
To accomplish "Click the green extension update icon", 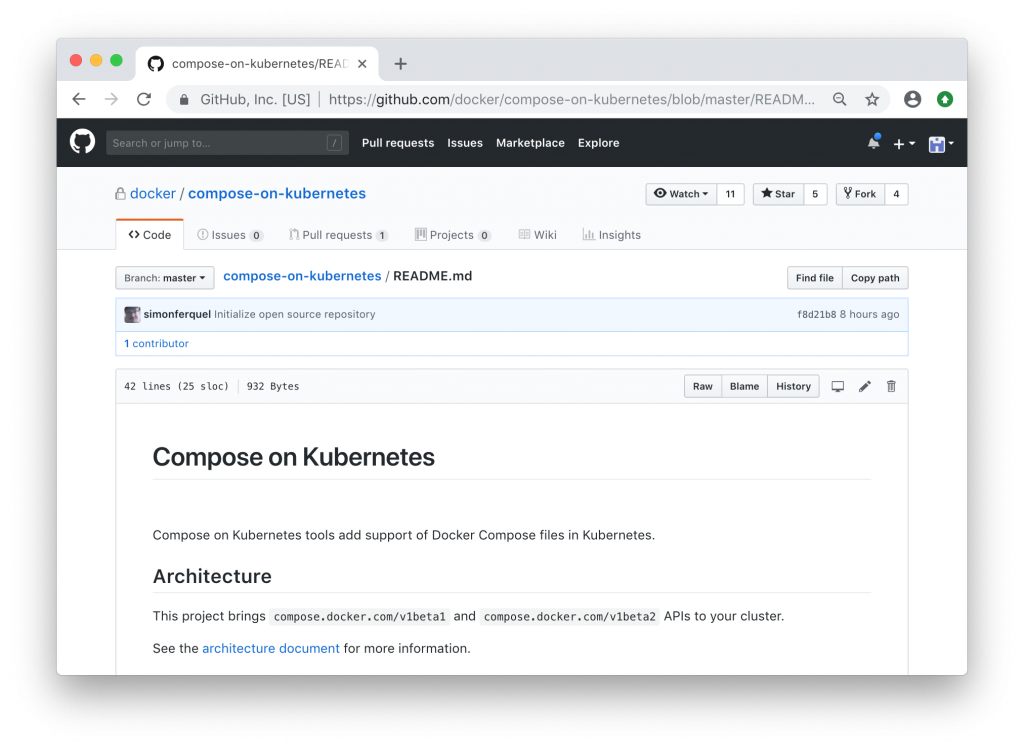I will (945, 99).
